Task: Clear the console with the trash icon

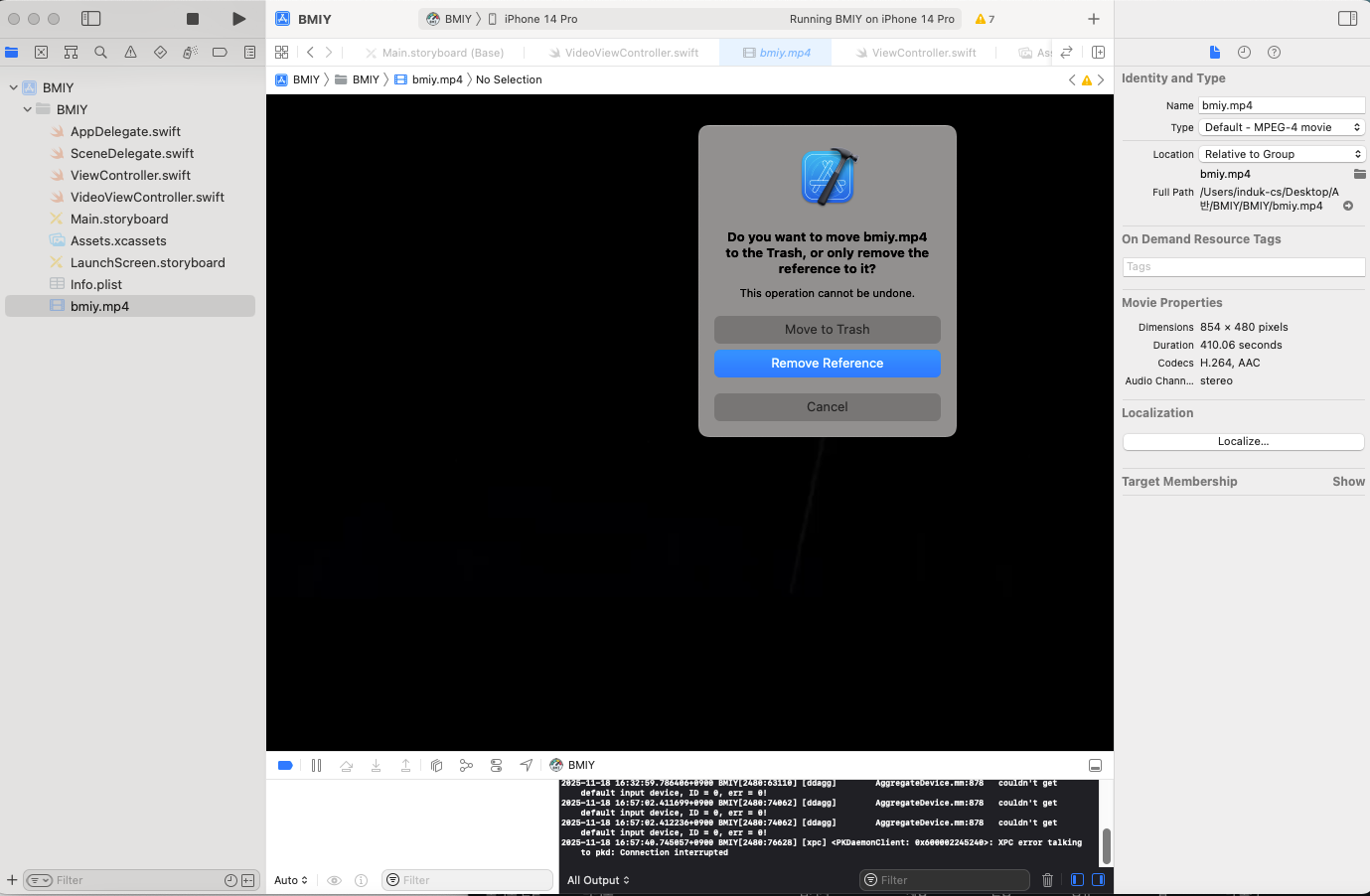Action: (1047, 880)
